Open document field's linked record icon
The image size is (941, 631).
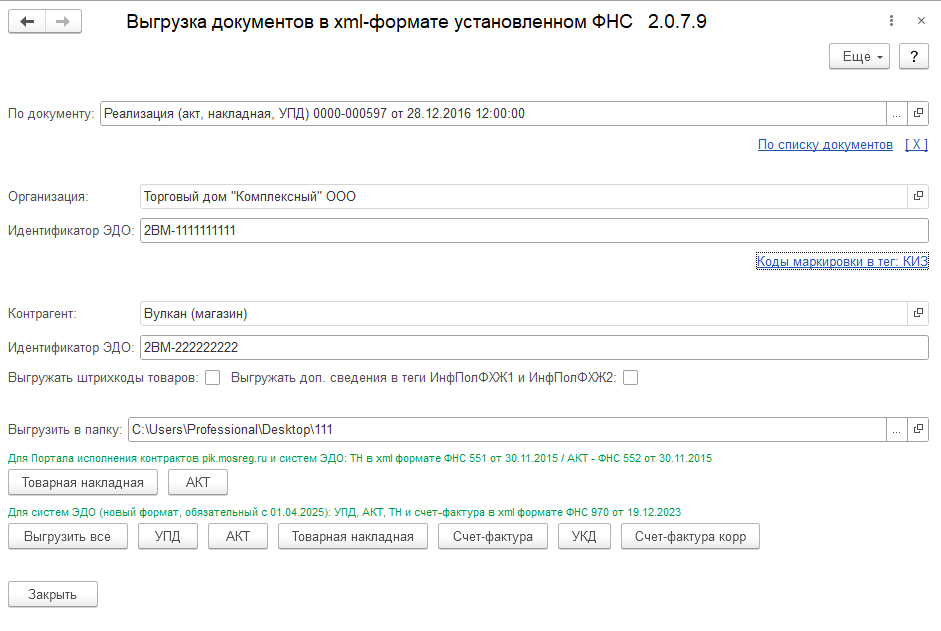[x=918, y=113]
